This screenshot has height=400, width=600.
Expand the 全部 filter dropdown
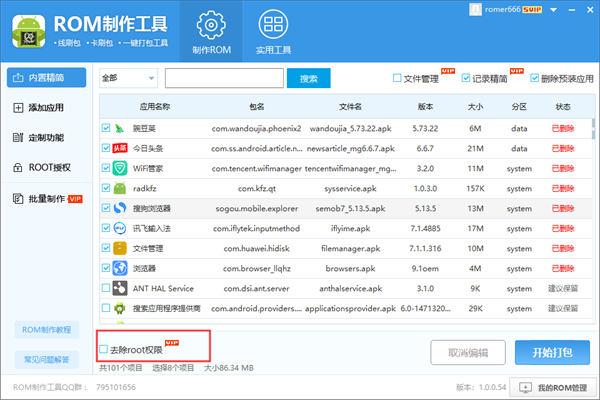tap(127, 78)
